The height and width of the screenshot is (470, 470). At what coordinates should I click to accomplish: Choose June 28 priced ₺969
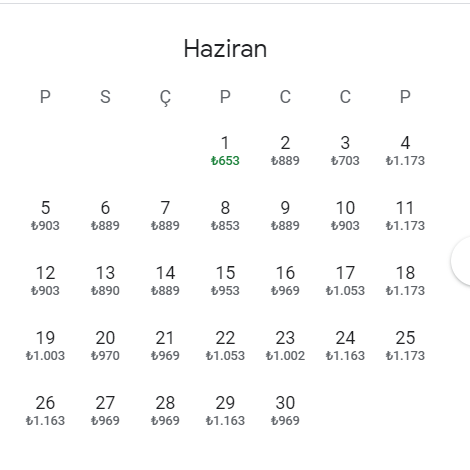coord(165,411)
